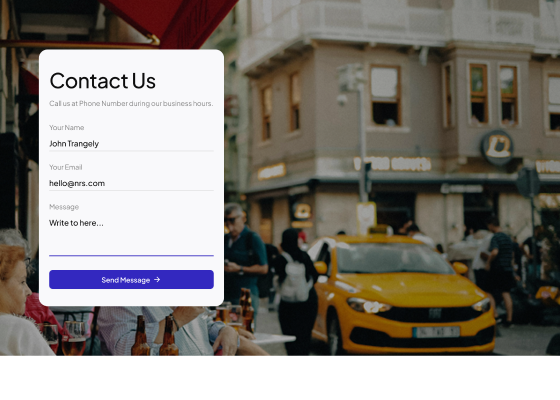560x400 pixels.
Task: Click the yellow taxi in the background photo
Action: point(400,293)
